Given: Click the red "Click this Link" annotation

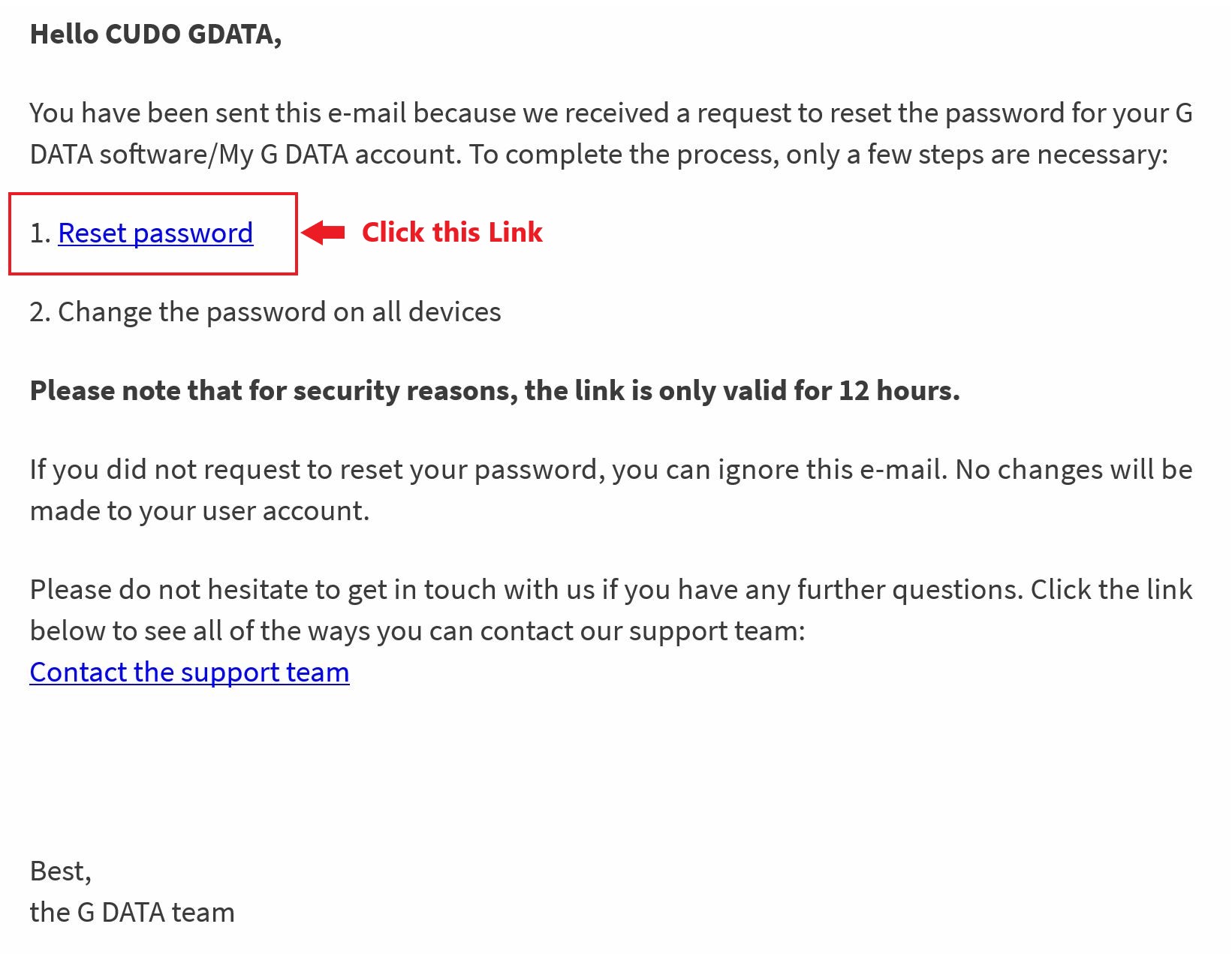Looking at the screenshot, I should click(452, 233).
